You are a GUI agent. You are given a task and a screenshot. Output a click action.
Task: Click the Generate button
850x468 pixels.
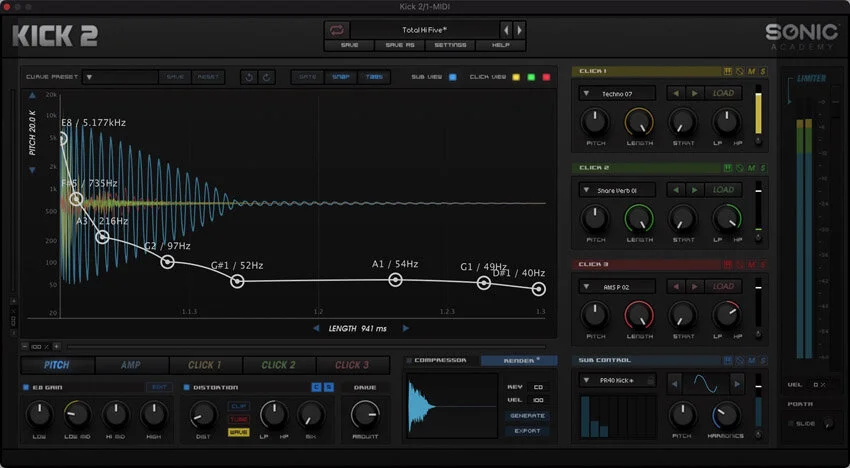point(527,416)
